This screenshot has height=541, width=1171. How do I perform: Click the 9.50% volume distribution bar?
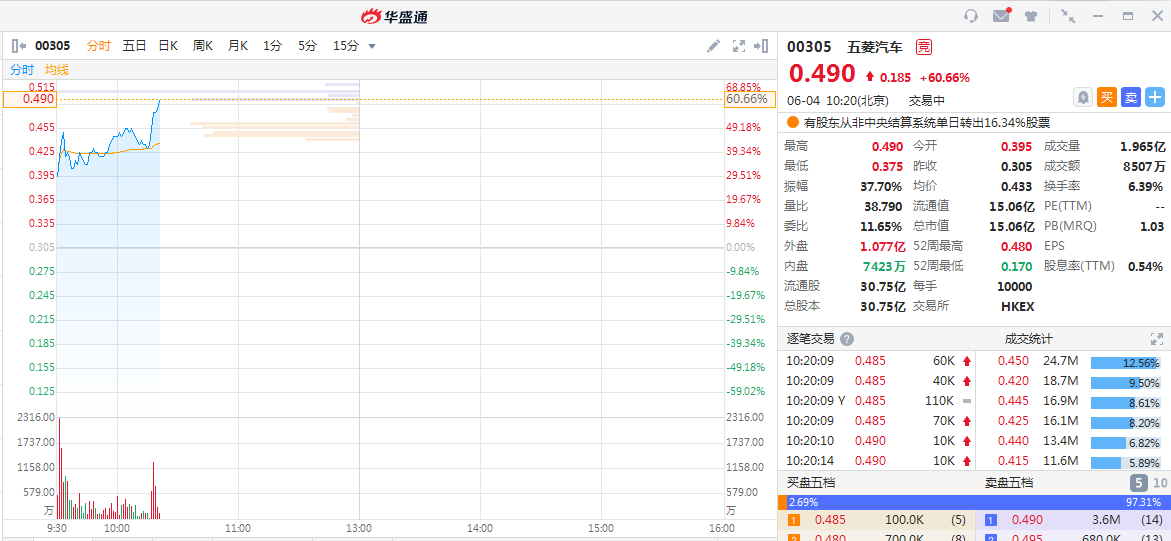(1125, 383)
